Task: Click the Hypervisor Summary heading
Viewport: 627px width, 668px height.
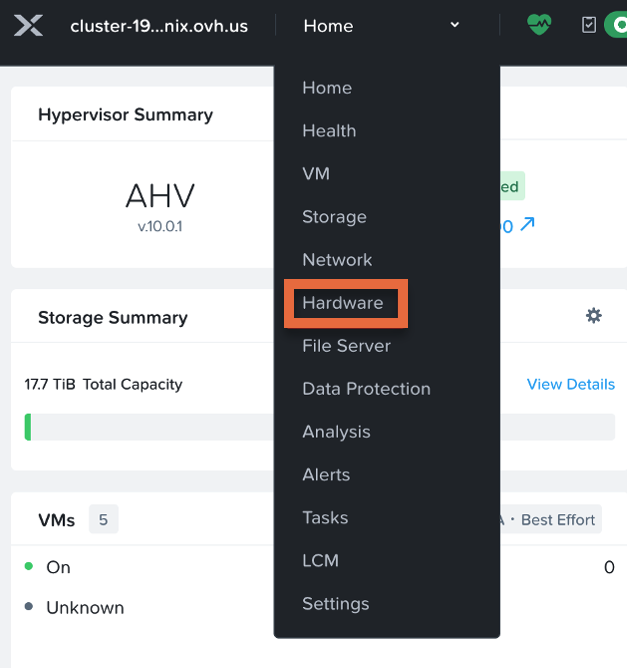Action: pos(125,115)
